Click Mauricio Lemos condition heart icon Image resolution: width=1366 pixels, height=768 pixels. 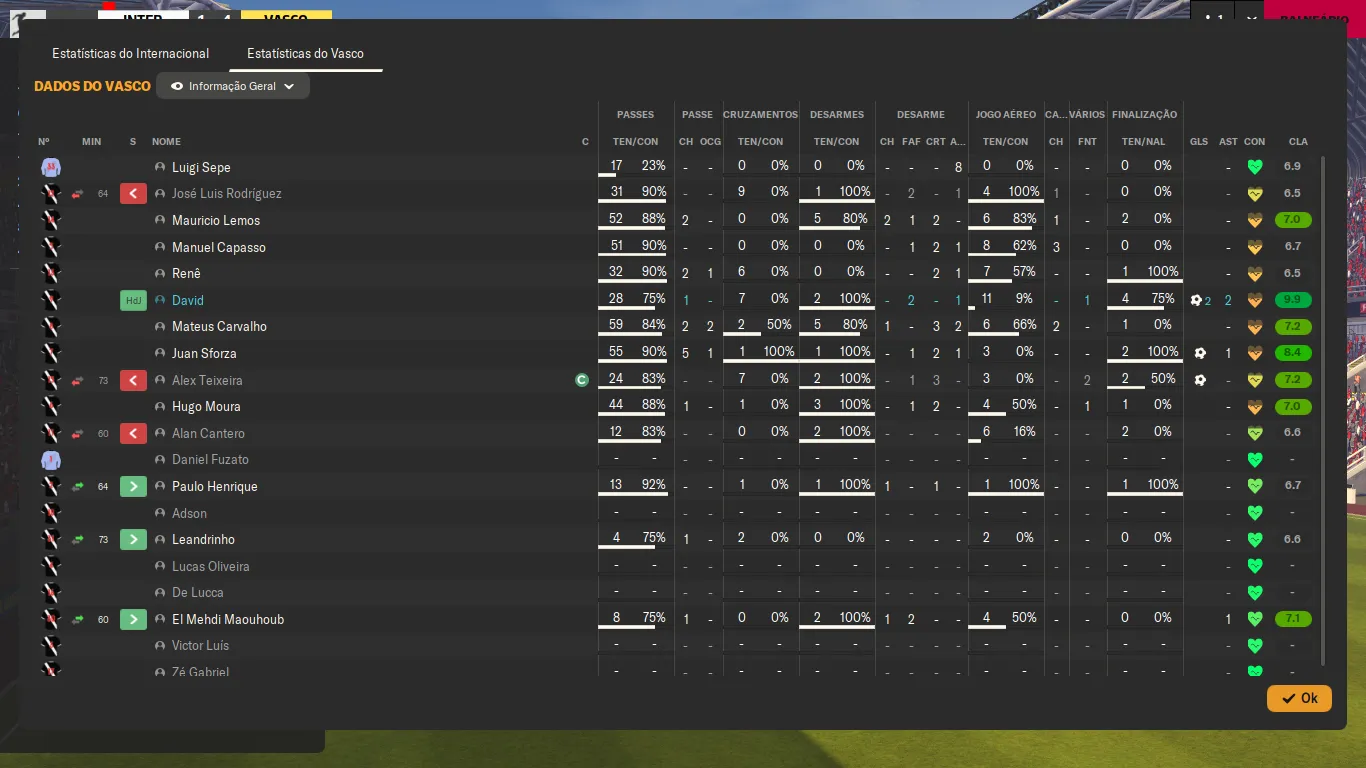[x=1255, y=220]
